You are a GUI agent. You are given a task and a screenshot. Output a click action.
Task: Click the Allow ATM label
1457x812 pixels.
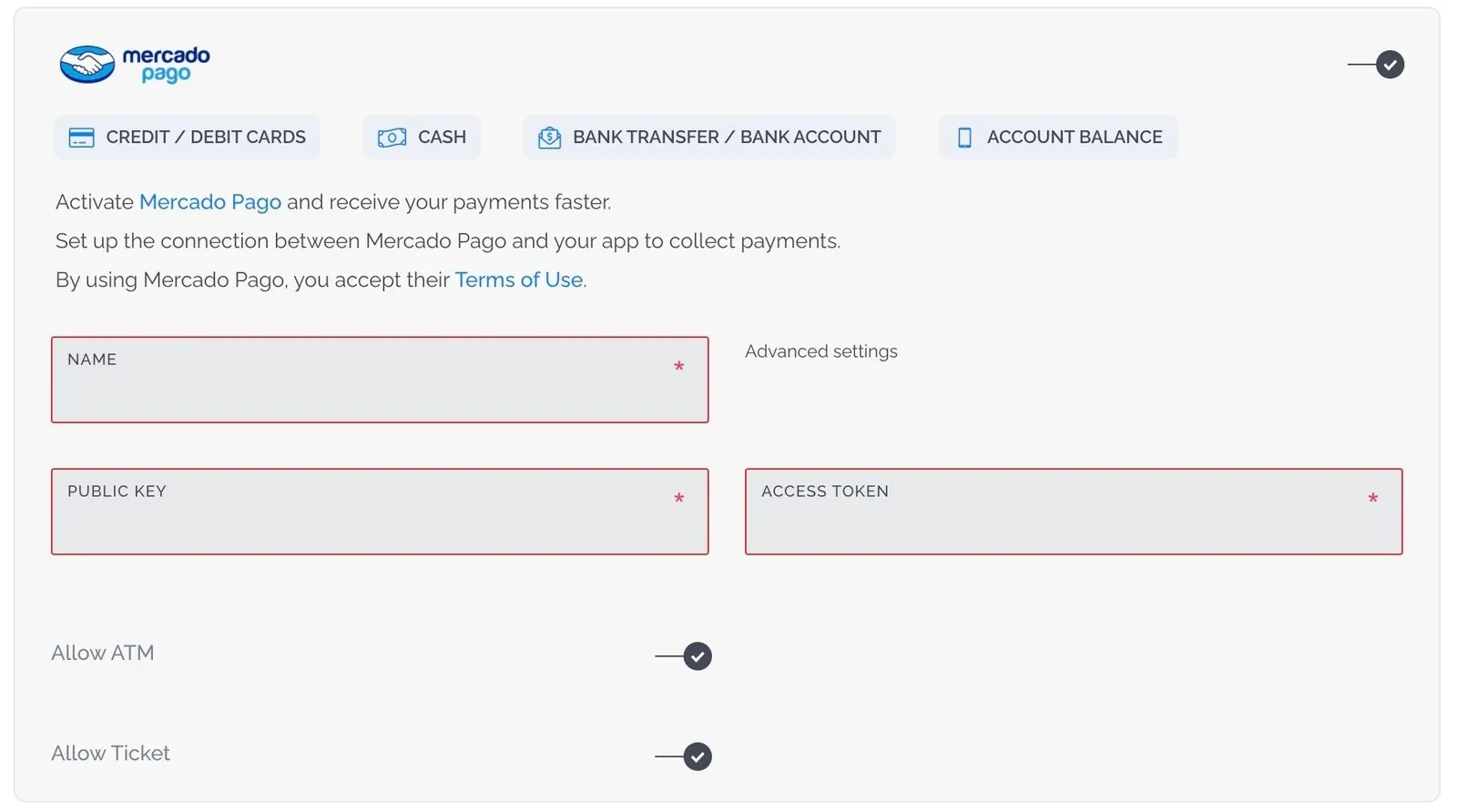coord(103,654)
